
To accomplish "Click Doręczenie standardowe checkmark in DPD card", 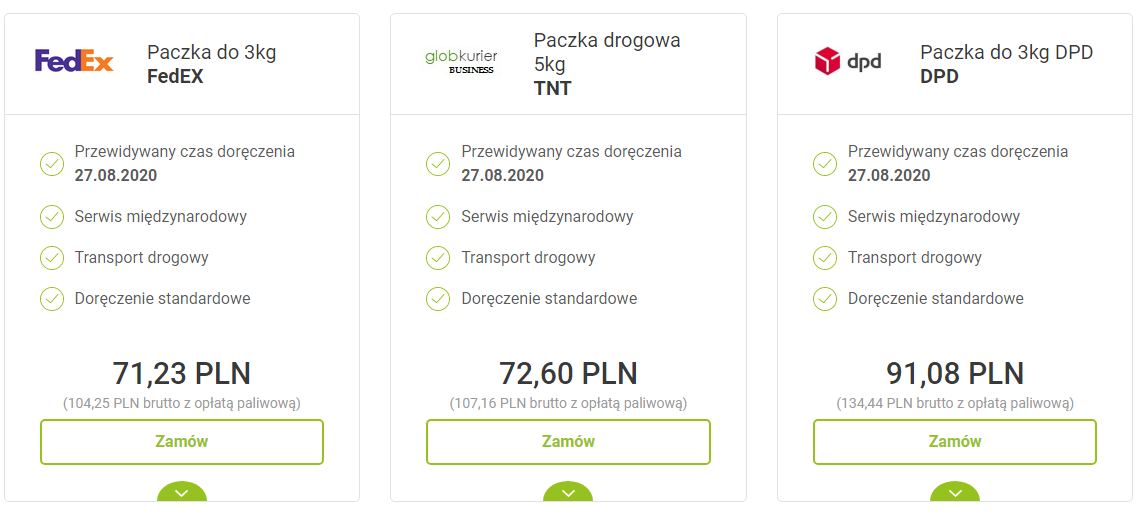I will pyautogui.click(x=825, y=299).
